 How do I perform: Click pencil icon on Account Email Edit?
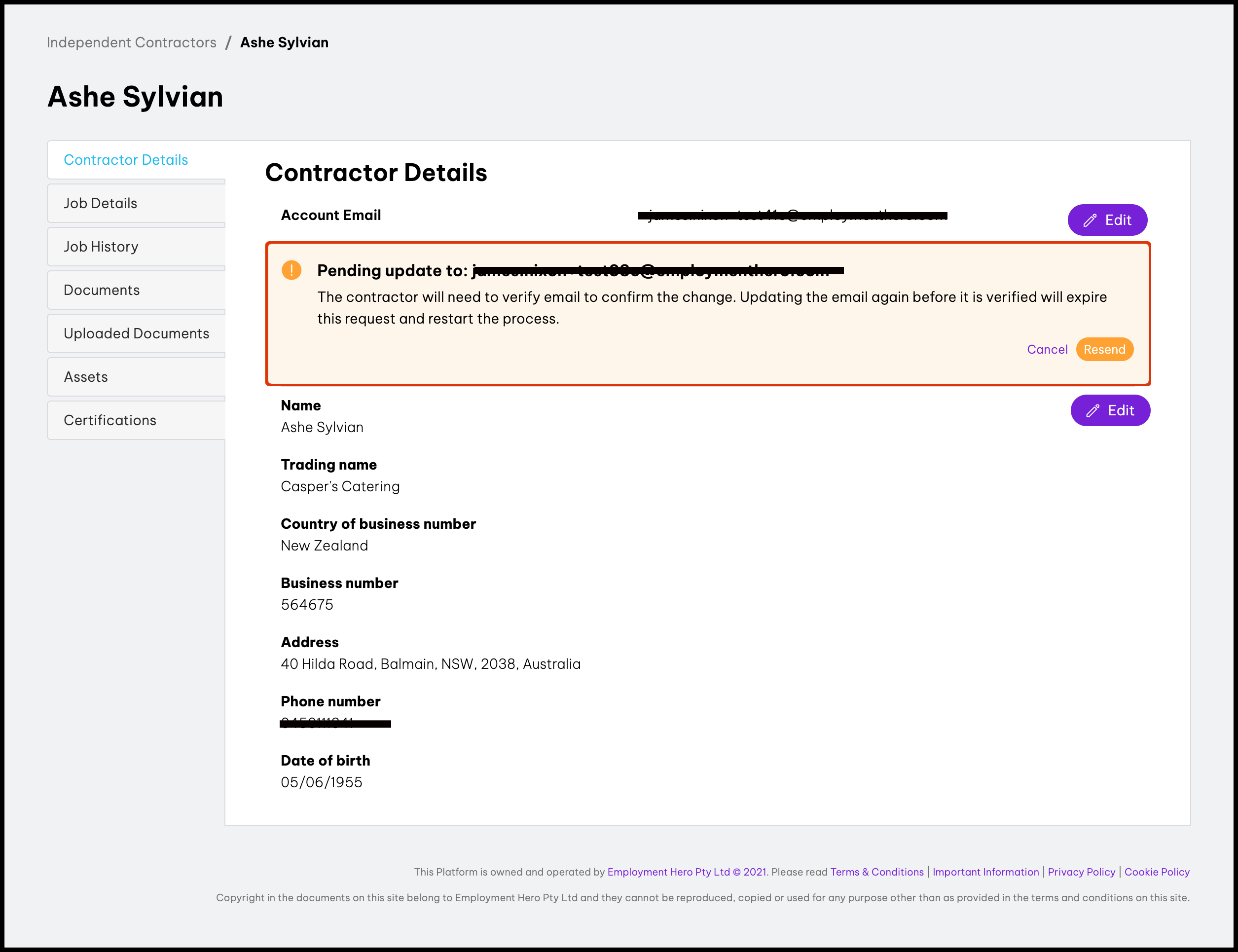tap(1090, 220)
